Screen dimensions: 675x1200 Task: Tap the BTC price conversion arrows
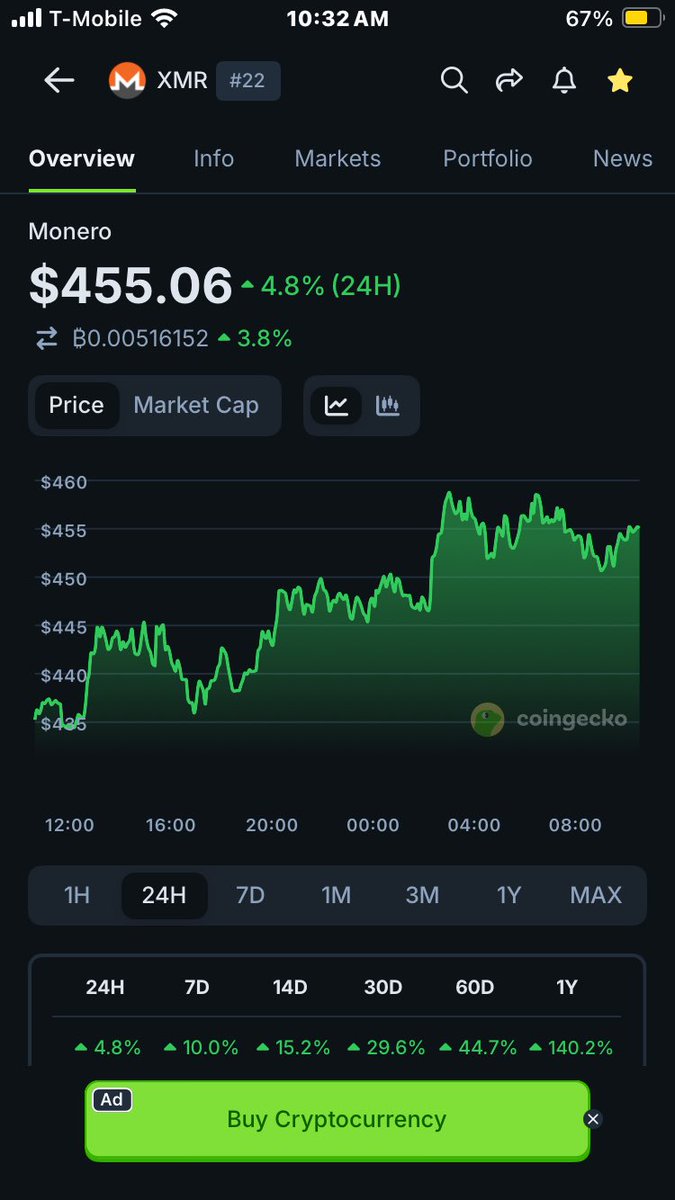[x=47, y=339]
